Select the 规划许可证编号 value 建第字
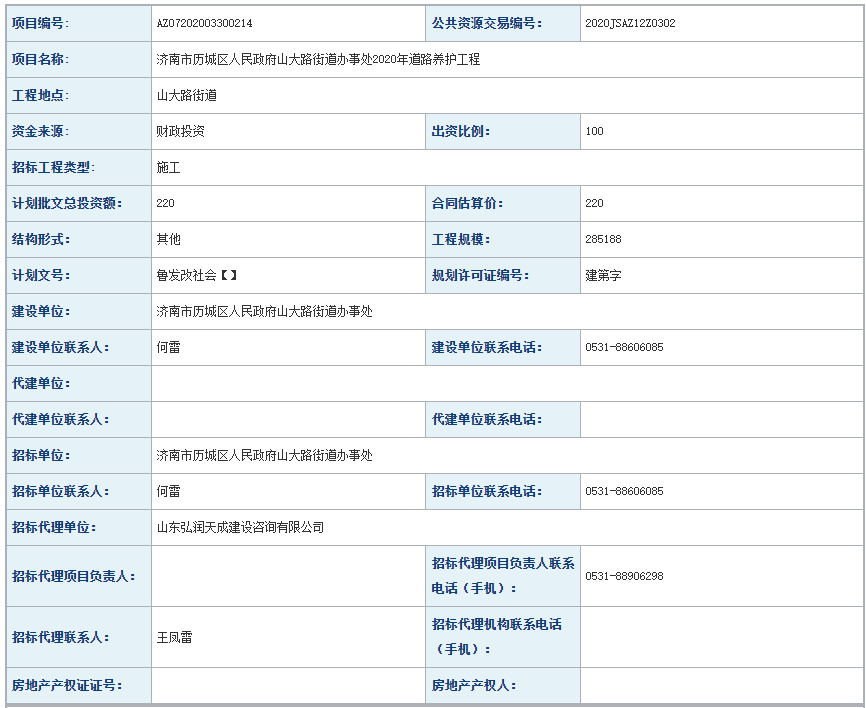 coord(603,275)
